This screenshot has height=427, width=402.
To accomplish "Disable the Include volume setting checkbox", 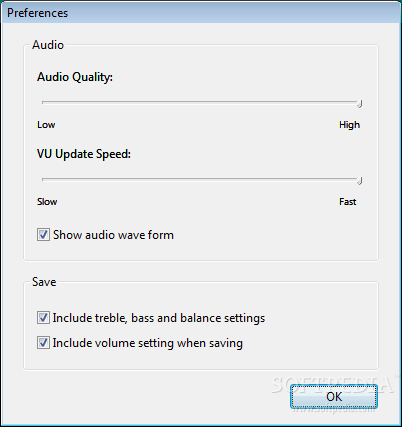I will click(43, 343).
